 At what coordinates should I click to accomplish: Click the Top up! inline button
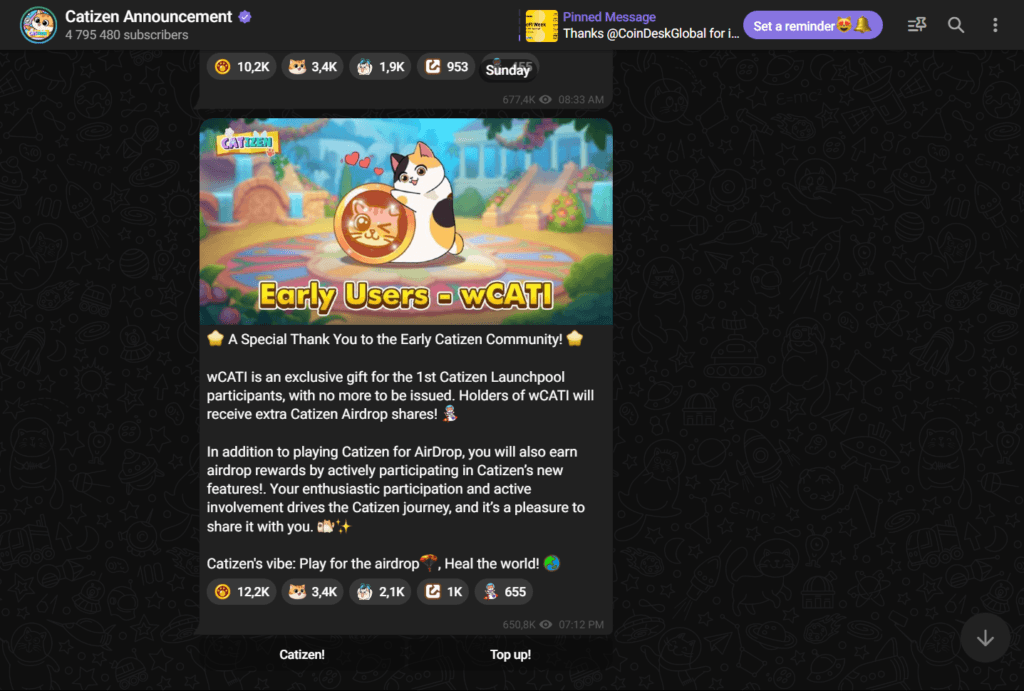click(x=510, y=654)
